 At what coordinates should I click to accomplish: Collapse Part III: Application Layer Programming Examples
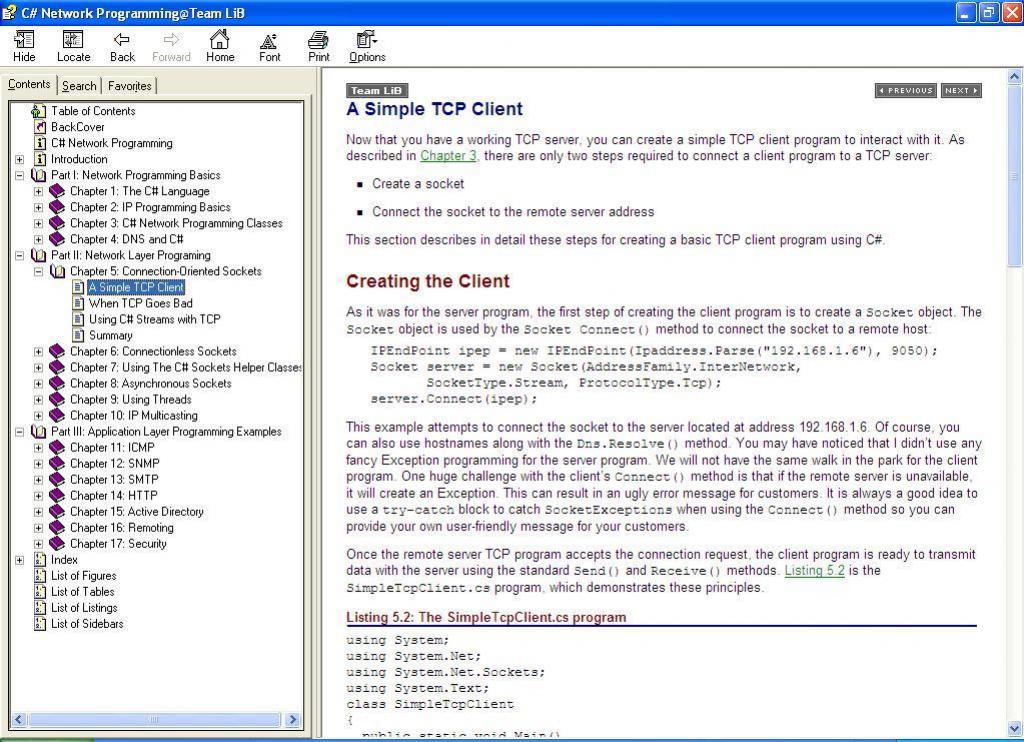(x=20, y=432)
